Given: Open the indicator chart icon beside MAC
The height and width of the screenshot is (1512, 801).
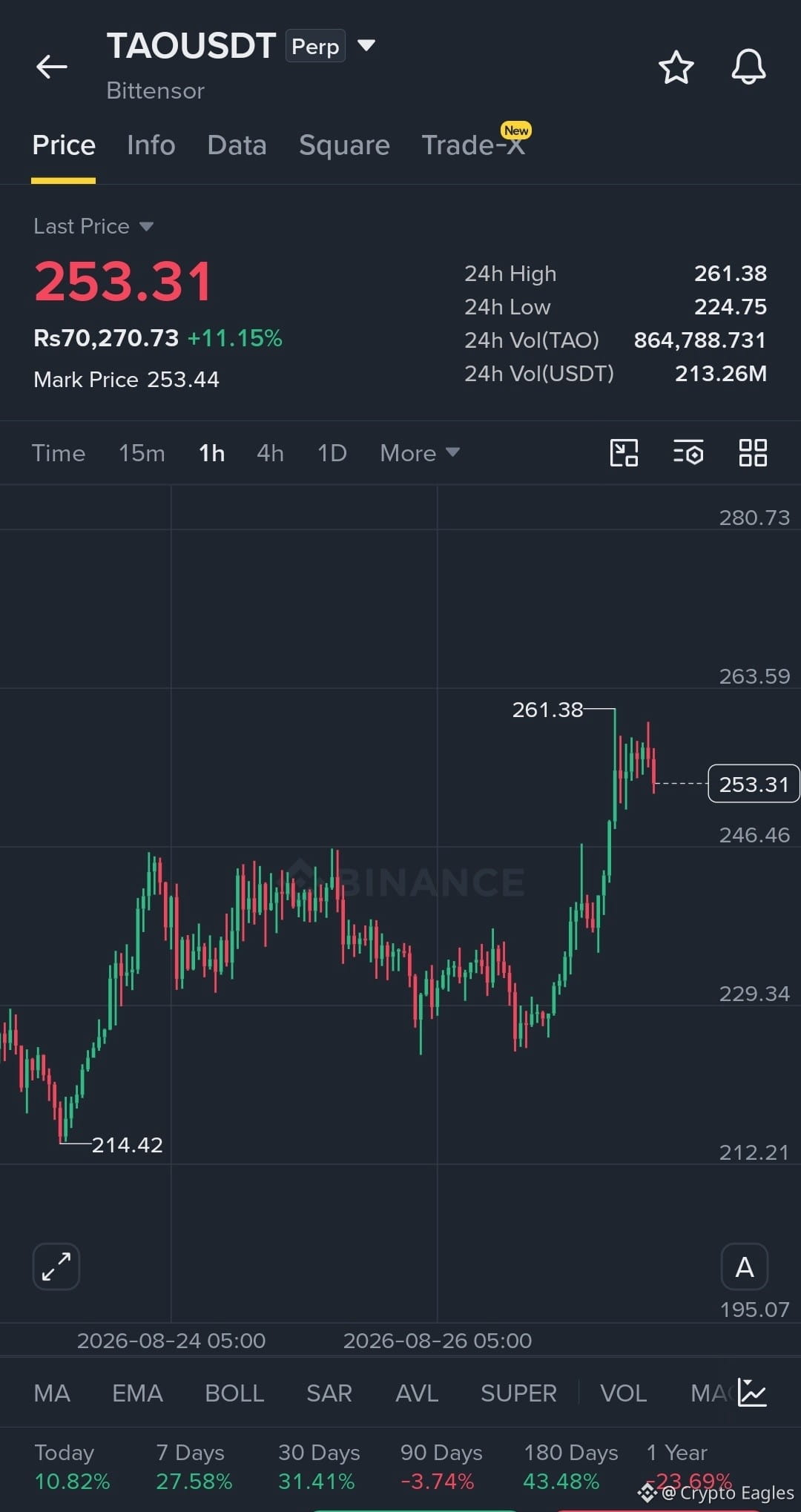Looking at the screenshot, I should pos(752,1393).
